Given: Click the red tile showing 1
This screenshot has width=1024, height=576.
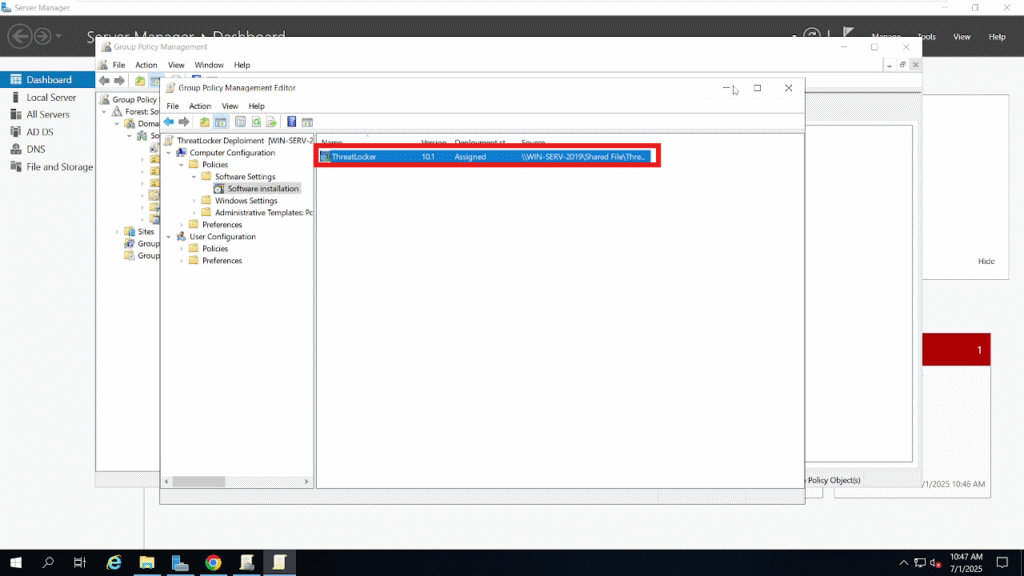Looking at the screenshot, I should (956, 349).
